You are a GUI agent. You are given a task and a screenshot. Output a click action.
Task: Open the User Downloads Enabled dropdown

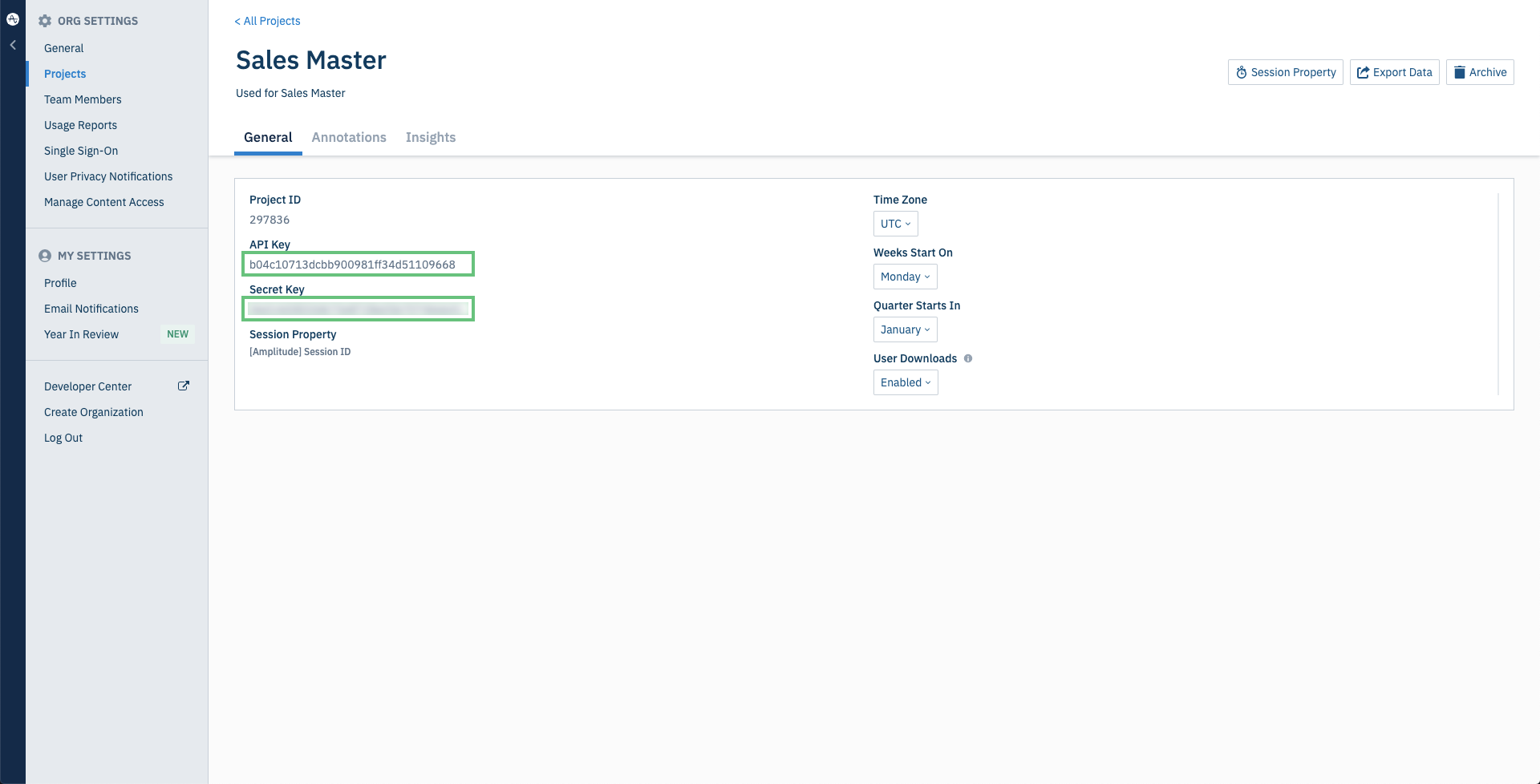(906, 382)
